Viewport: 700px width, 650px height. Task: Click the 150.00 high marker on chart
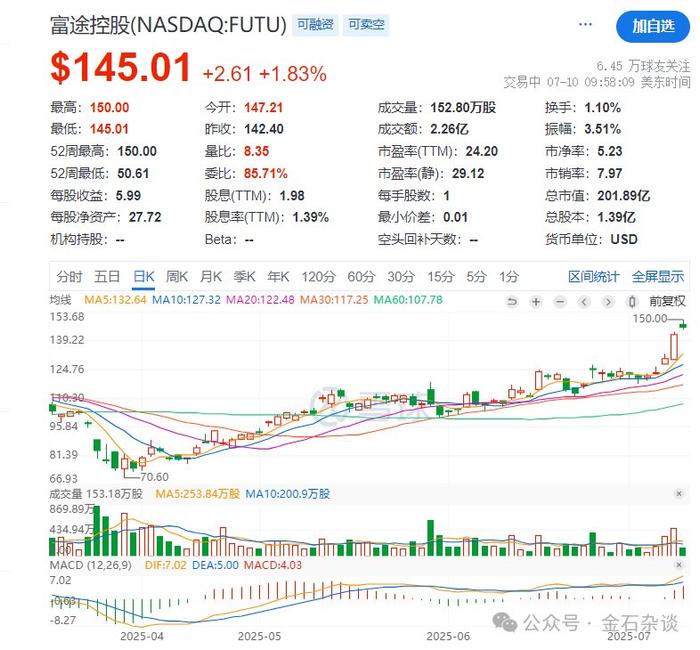pos(650,318)
